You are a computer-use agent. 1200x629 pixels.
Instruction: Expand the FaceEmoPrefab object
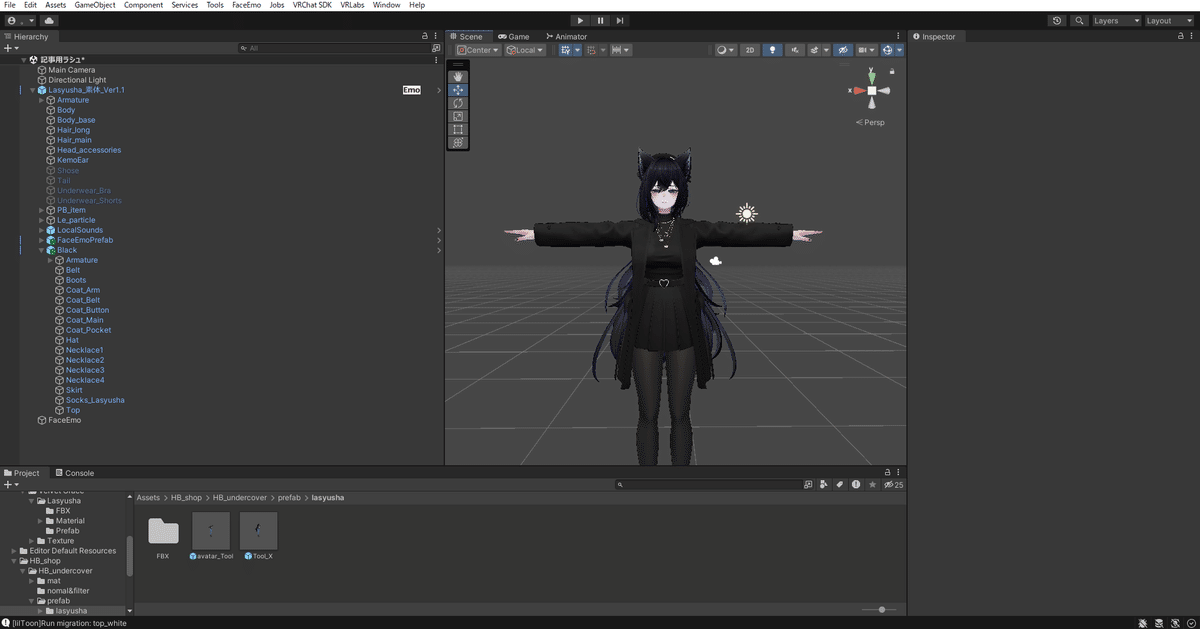point(41,240)
